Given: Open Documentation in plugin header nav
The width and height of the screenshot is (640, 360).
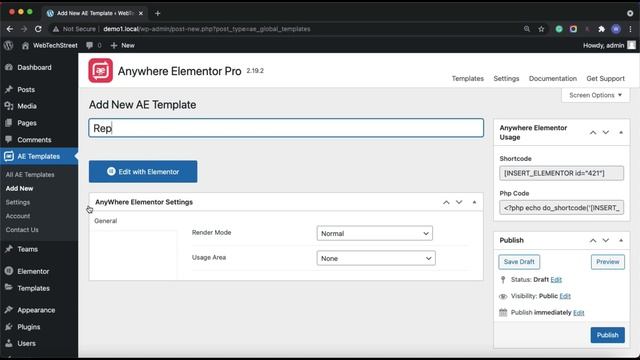Looking at the screenshot, I should [x=553, y=78].
